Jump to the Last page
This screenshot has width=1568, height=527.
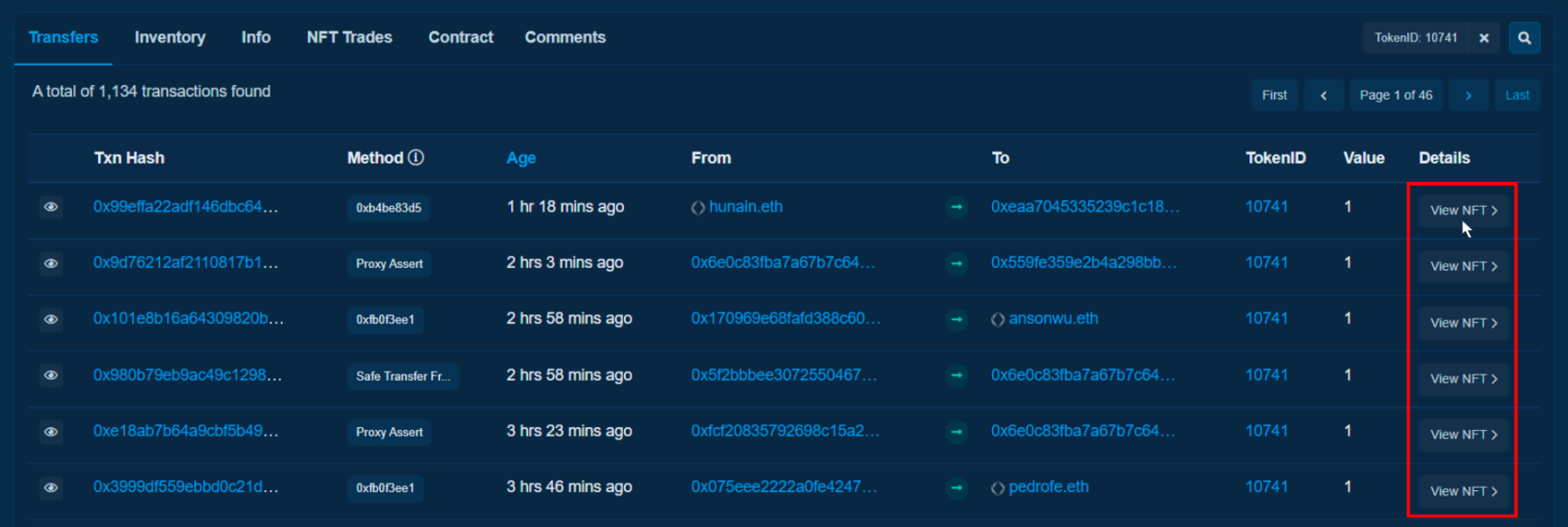1517,95
